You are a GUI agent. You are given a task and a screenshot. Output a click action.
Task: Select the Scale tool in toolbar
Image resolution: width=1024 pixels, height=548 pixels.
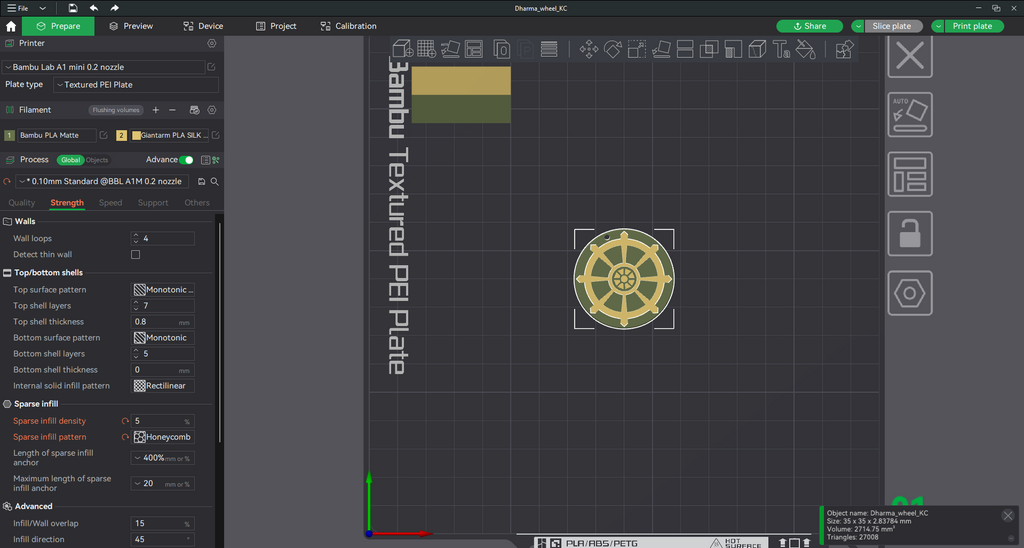637,49
